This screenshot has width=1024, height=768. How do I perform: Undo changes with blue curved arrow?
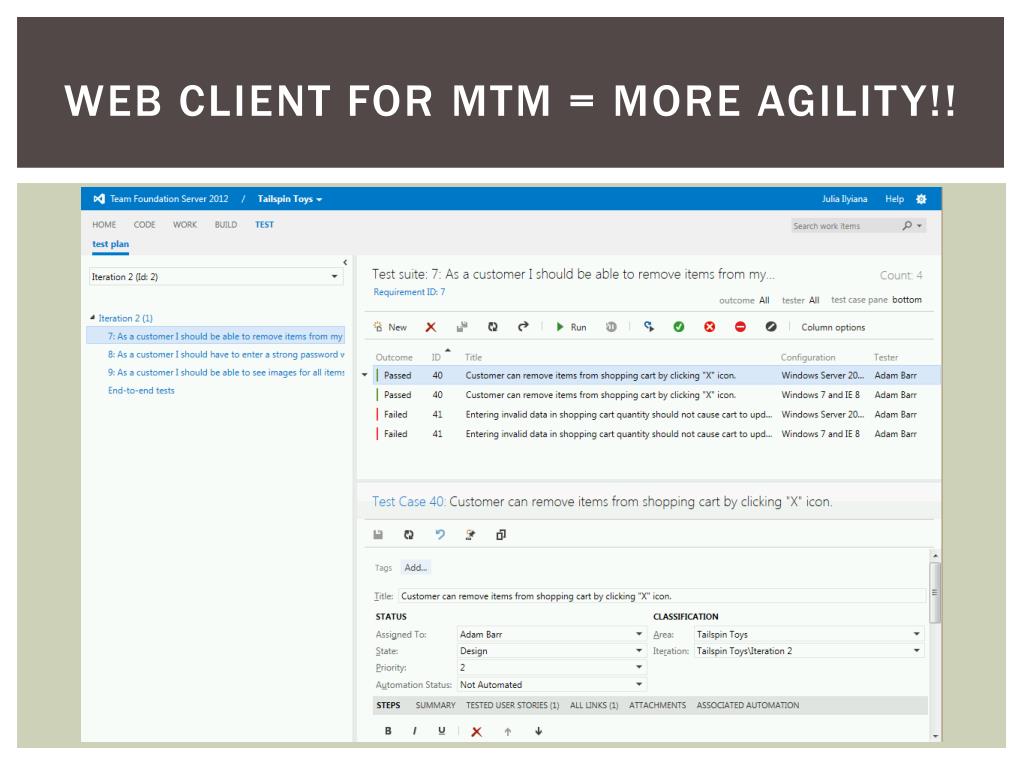[440, 535]
